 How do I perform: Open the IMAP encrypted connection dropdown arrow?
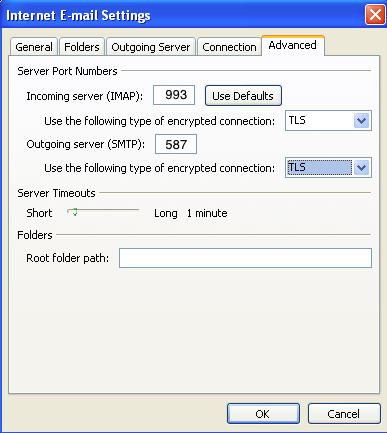tap(361, 120)
